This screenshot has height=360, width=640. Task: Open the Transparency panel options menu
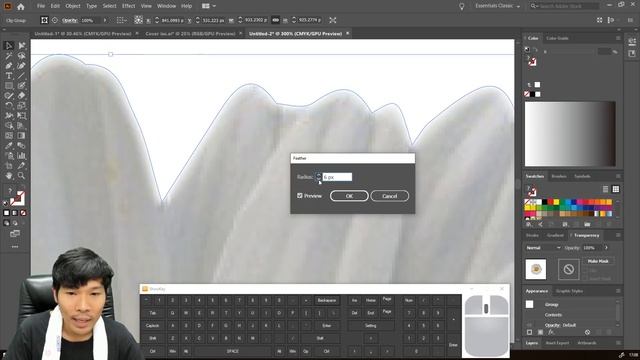pyautogui.click(x=618, y=236)
